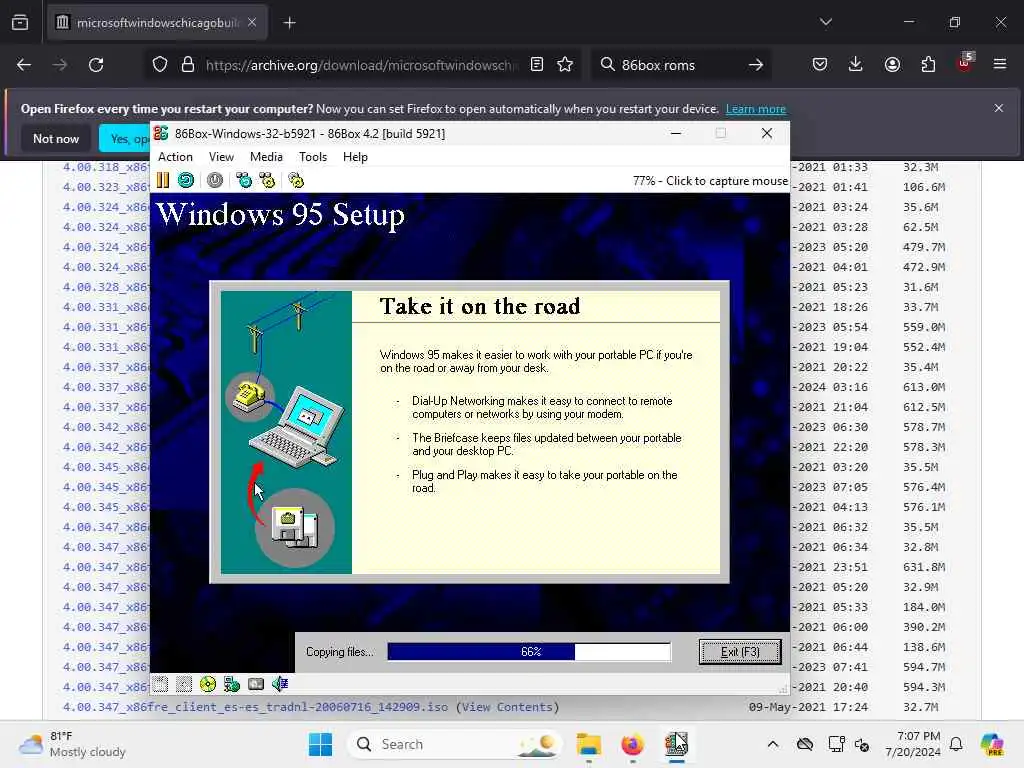Click the archive.org URL address field

coord(361,65)
